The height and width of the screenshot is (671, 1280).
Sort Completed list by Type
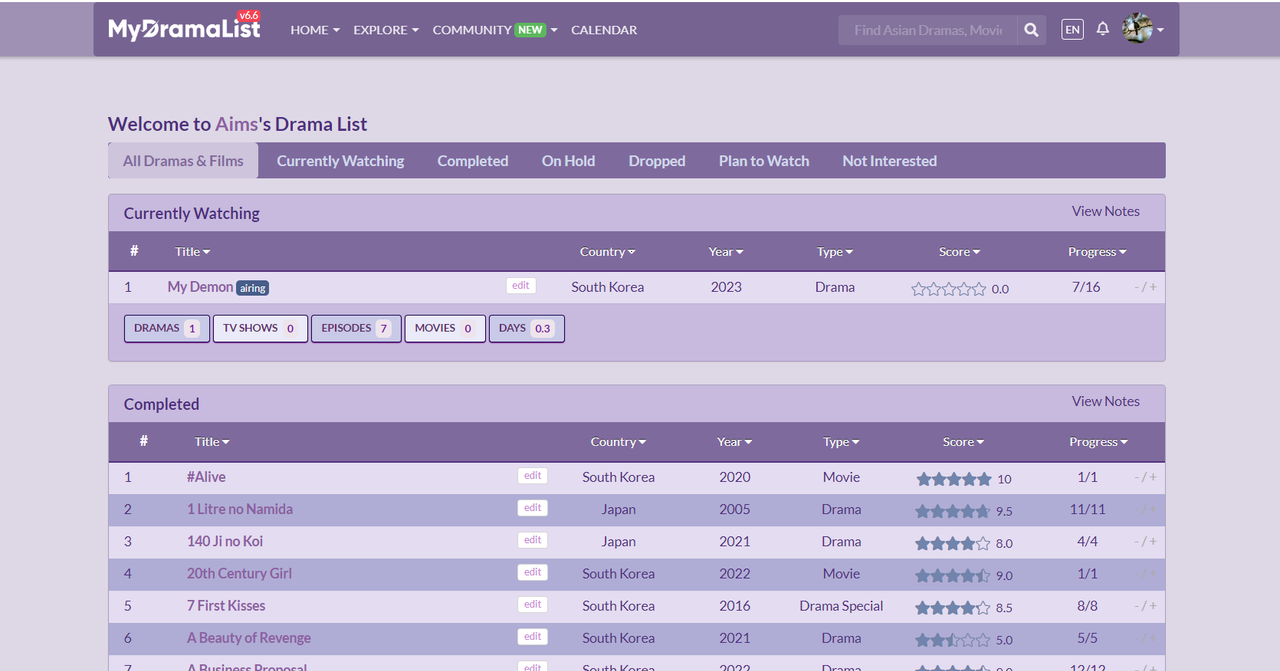pos(841,442)
